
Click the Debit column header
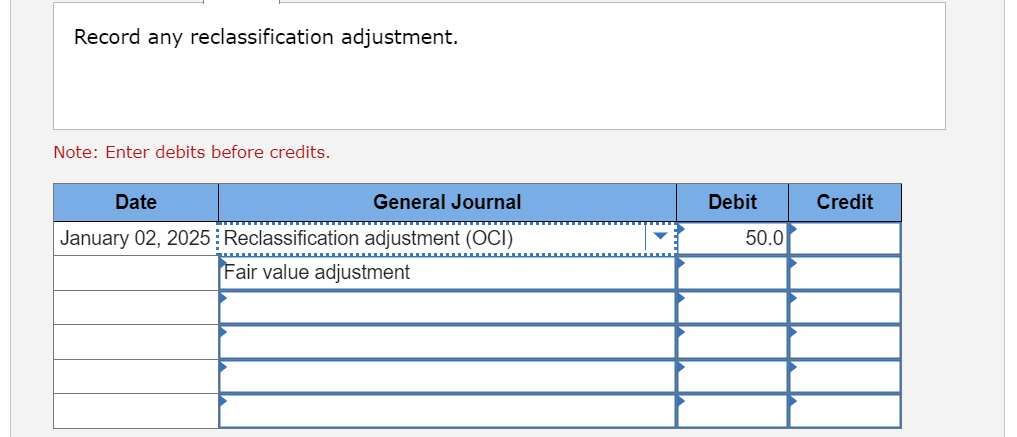(x=732, y=202)
